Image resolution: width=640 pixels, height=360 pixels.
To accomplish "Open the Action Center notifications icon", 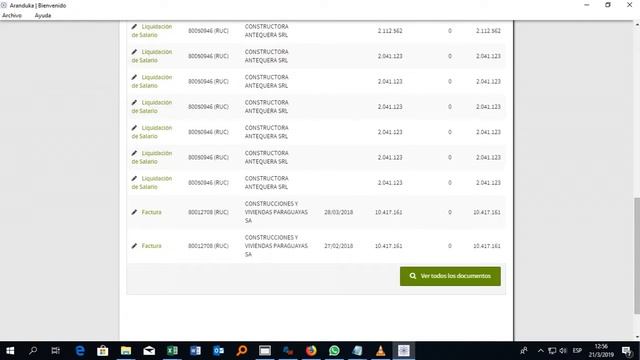I will click(627, 351).
